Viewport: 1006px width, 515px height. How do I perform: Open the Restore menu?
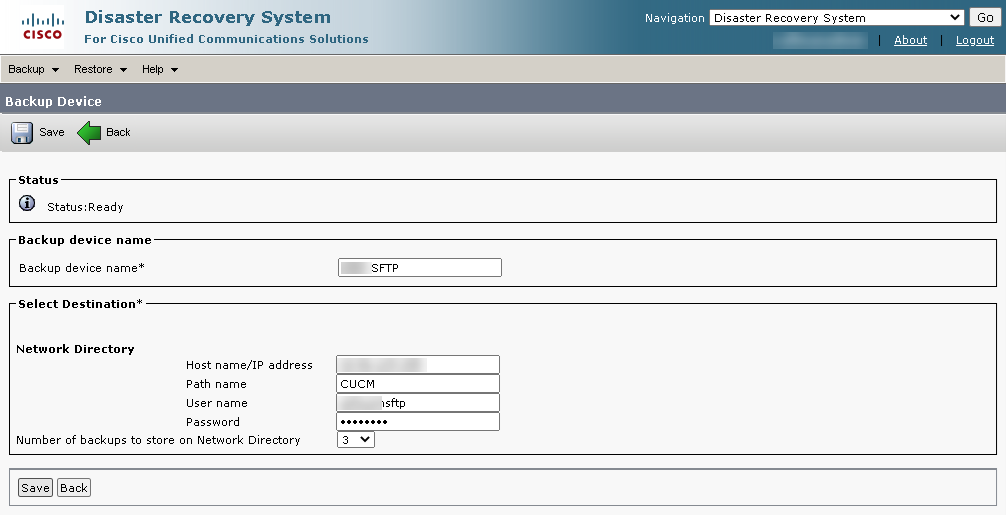point(100,69)
